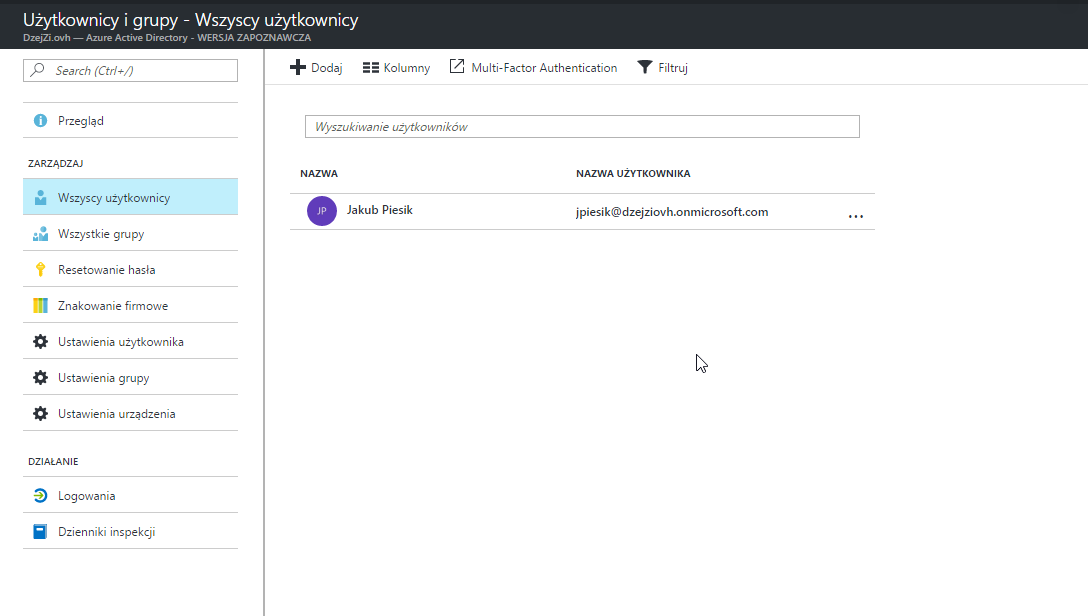Click the Przegląd info icon
The image size is (1088, 616).
(x=40, y=121)
